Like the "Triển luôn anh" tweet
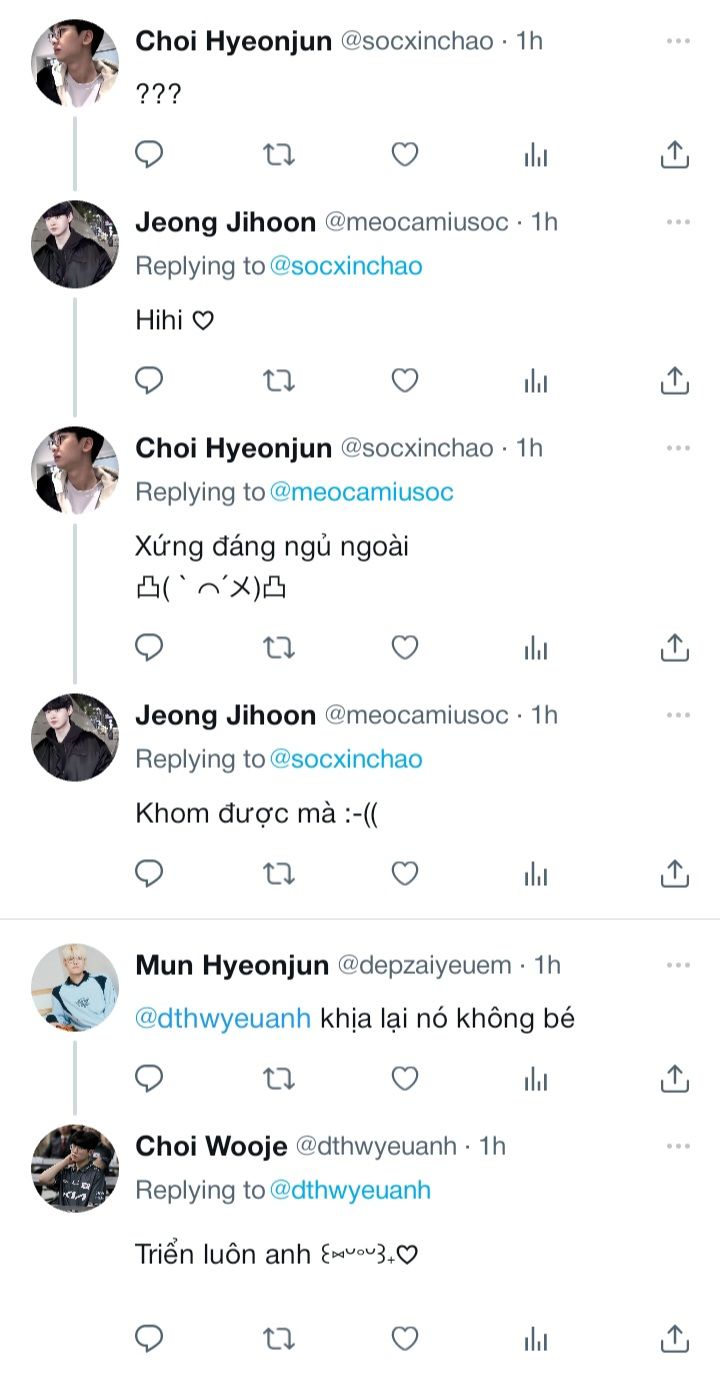 coord(404,1338)
